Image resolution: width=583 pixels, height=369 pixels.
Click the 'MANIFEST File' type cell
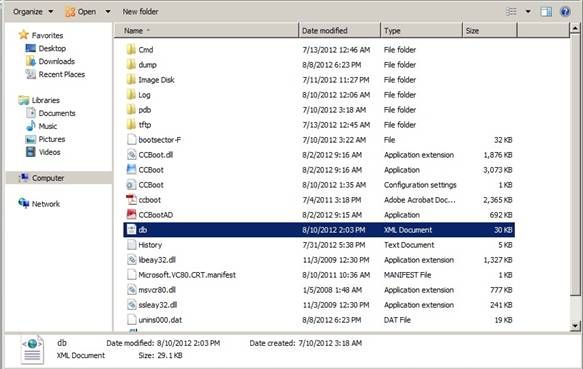pyautogui.click(x=408, y=275)
